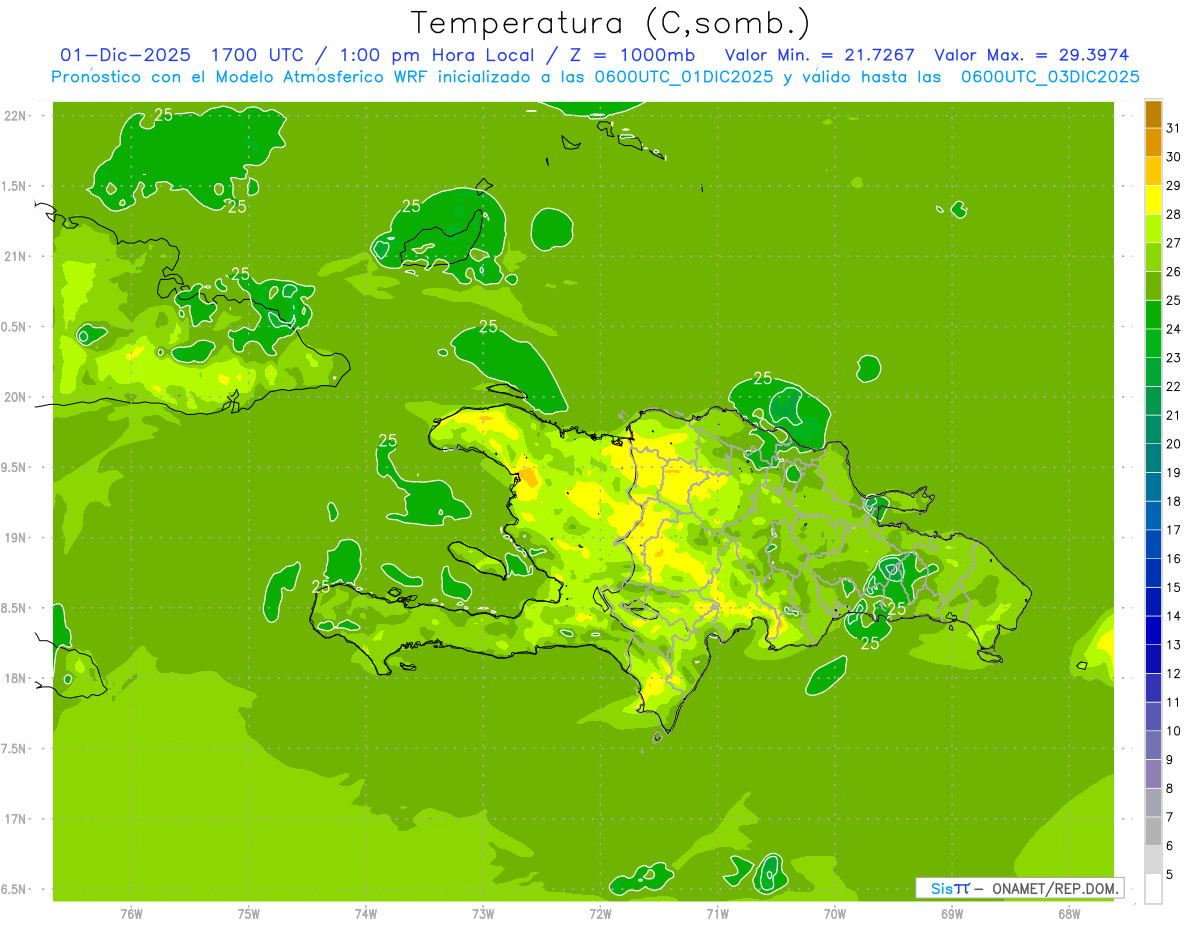
Task: Select 'Valor Max. = 29.3974' text
Action: (x=1031, y=55)
